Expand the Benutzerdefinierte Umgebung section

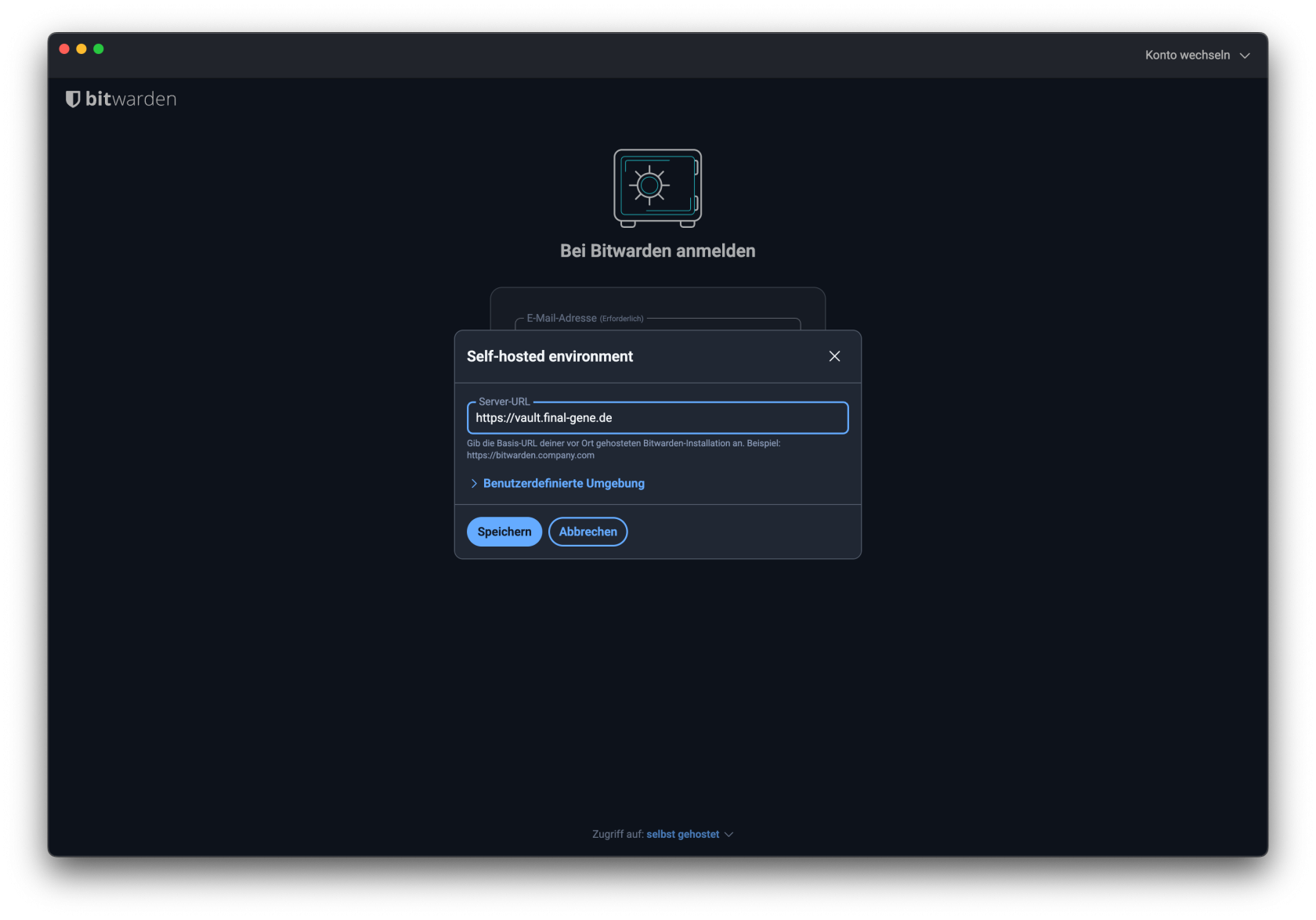(564, 483)
